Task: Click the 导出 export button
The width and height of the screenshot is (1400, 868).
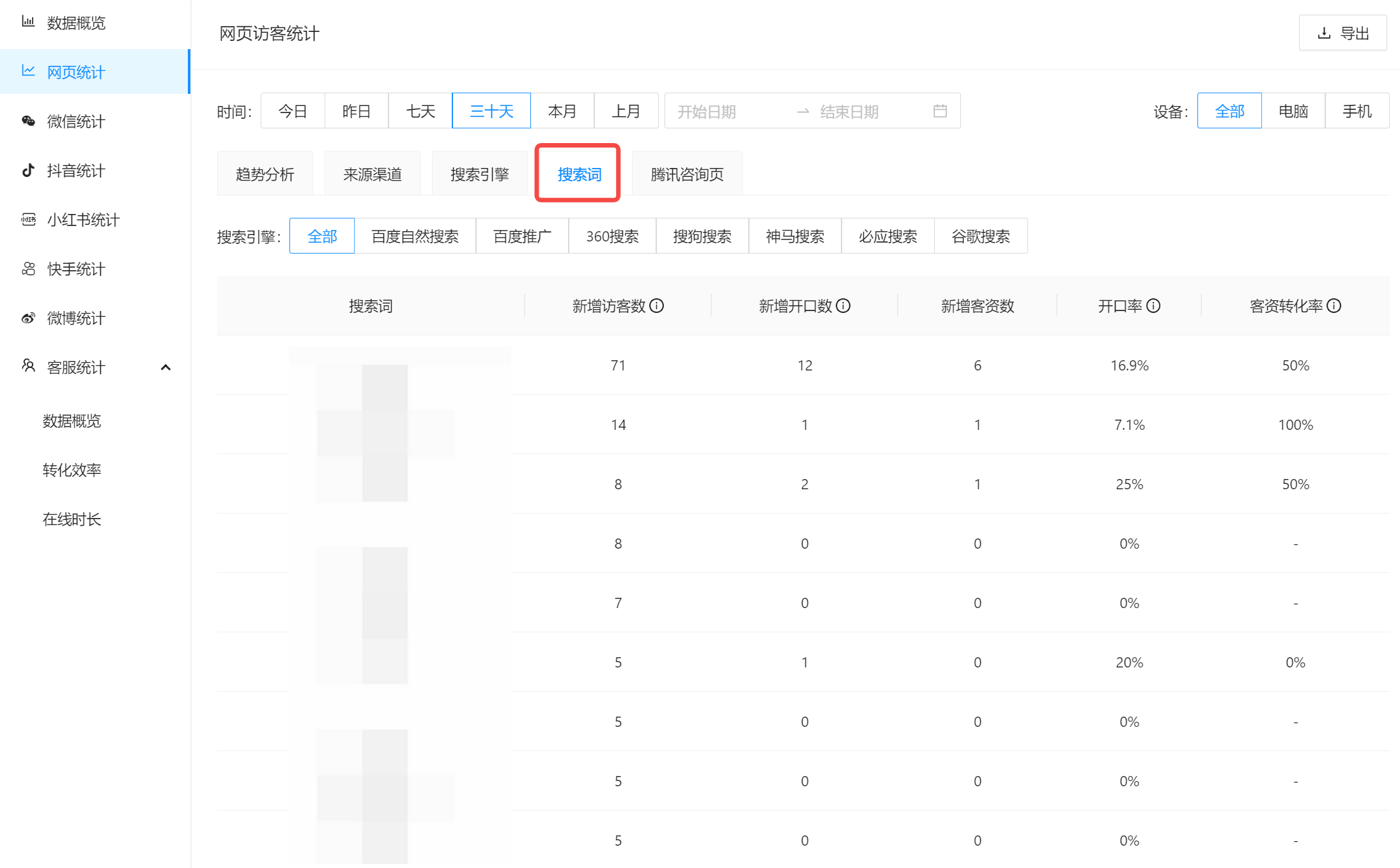Action: tap(1342, 33)
